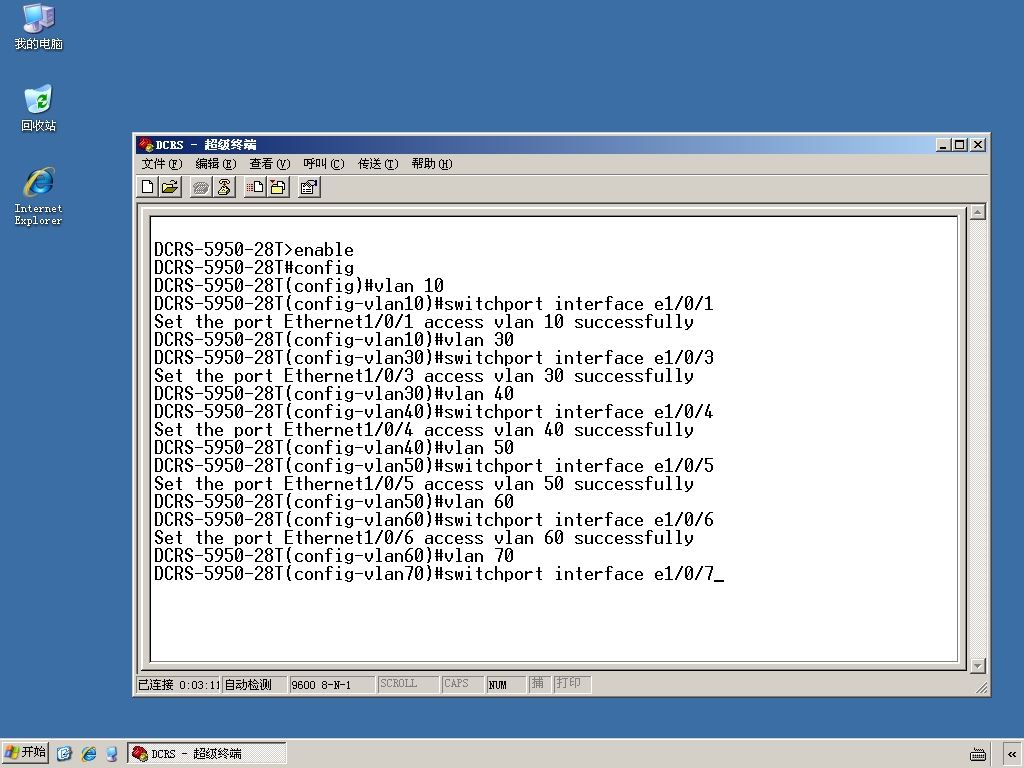Close the DCRS HyperTerminal window
Viewport: 1024px width, 768px height.
click(978, 144)
